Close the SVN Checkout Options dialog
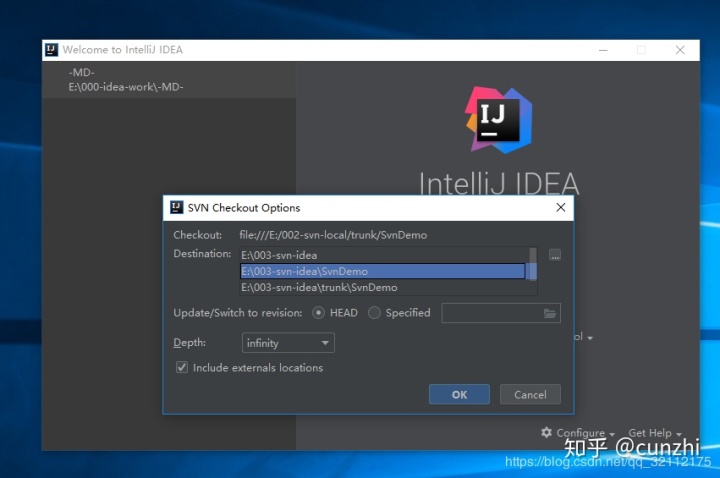The image size is (720, 478). [x=561, y=208]
